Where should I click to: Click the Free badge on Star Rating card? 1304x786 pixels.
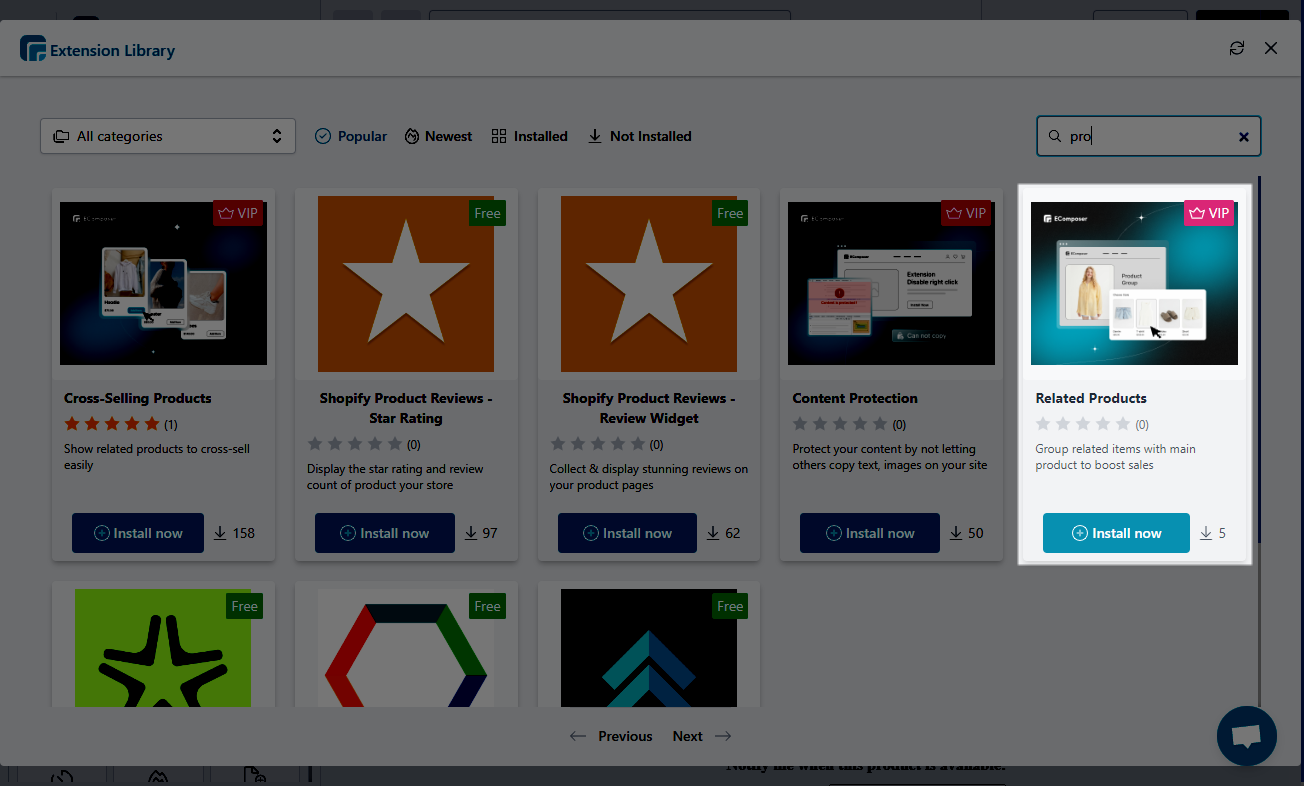click(x=488, y=213)
